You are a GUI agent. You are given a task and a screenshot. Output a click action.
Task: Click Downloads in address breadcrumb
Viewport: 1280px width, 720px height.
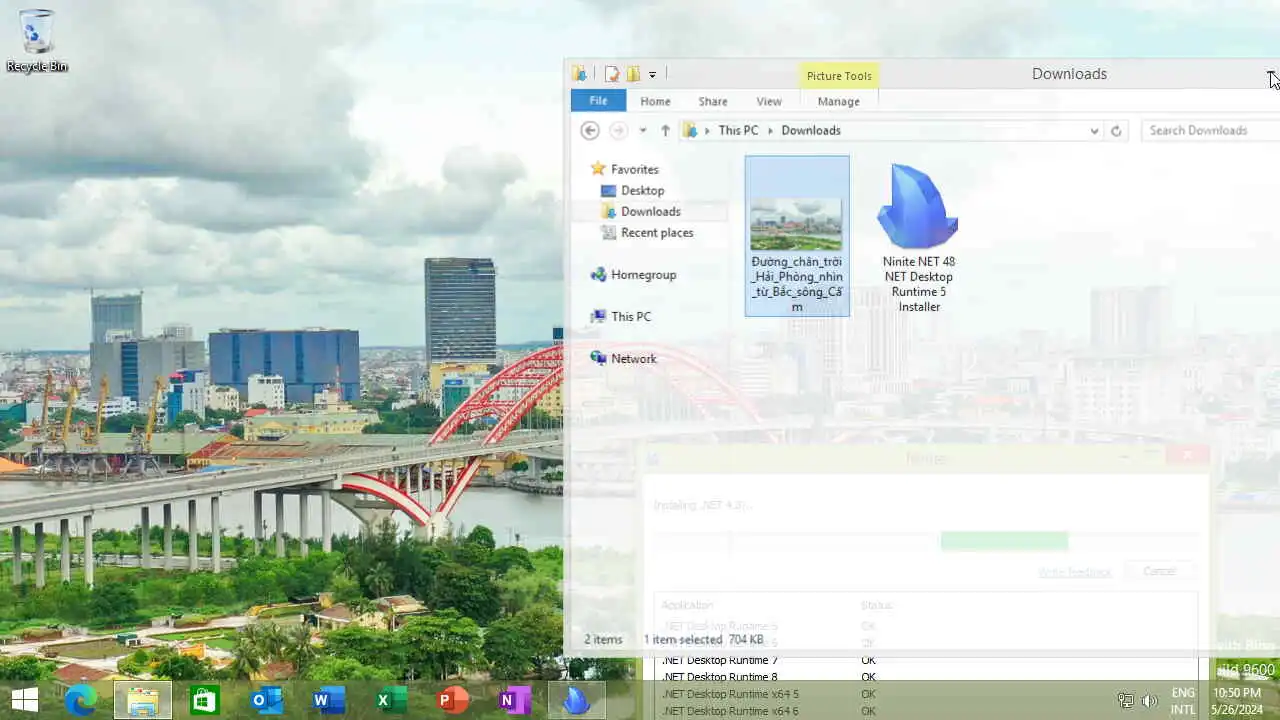coord(811,130)
